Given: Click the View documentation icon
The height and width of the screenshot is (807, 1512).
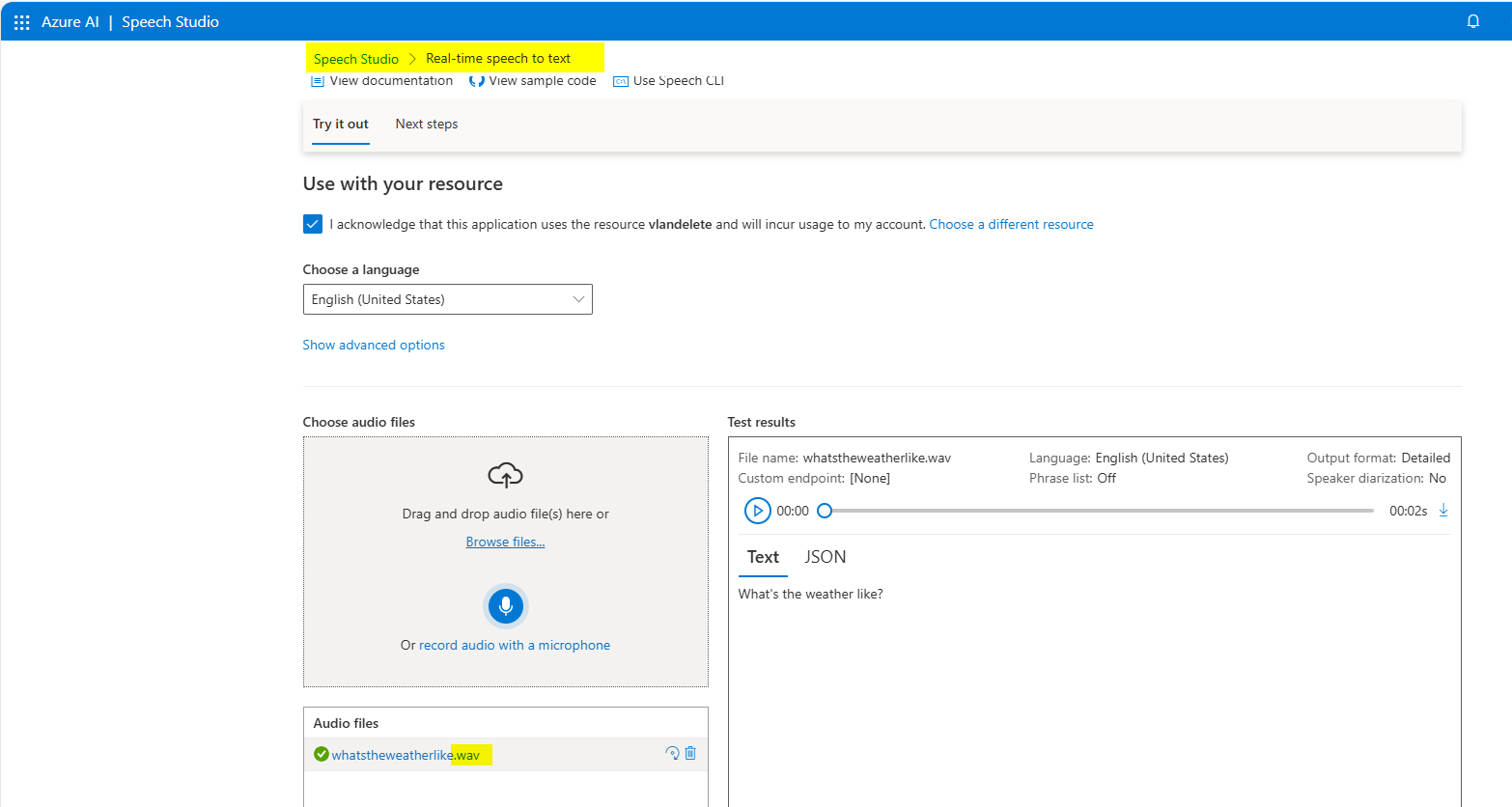Looking at the screenshot, I should [317, 81].
